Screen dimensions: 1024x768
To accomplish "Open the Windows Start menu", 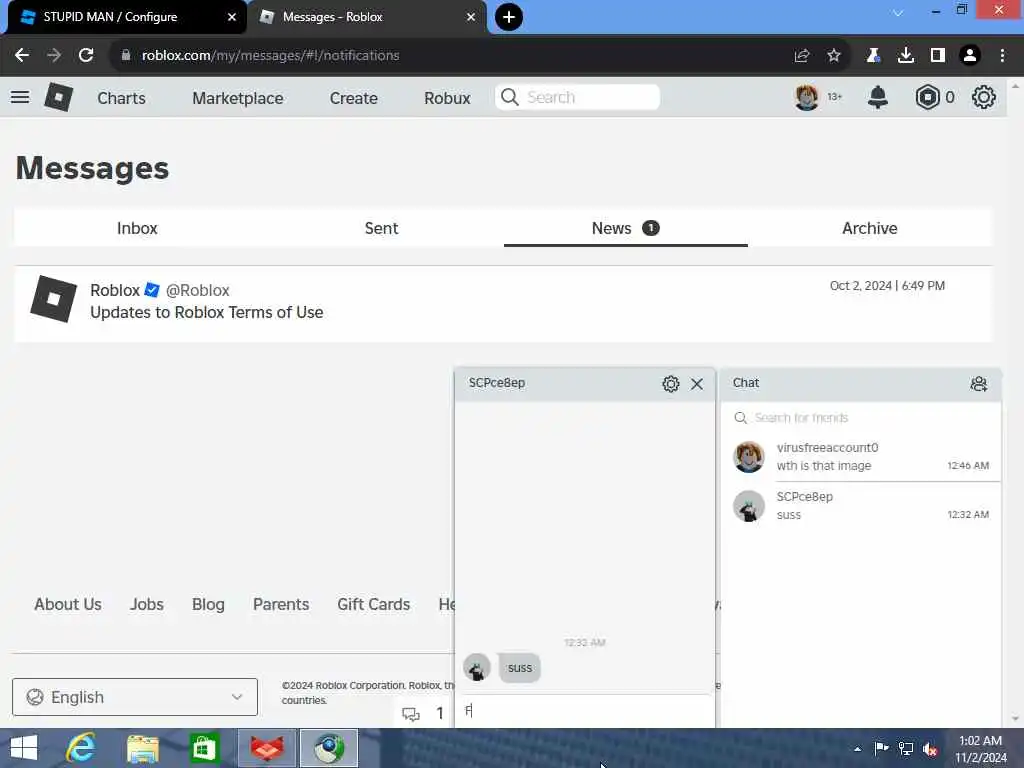I will tap(24, 748).
